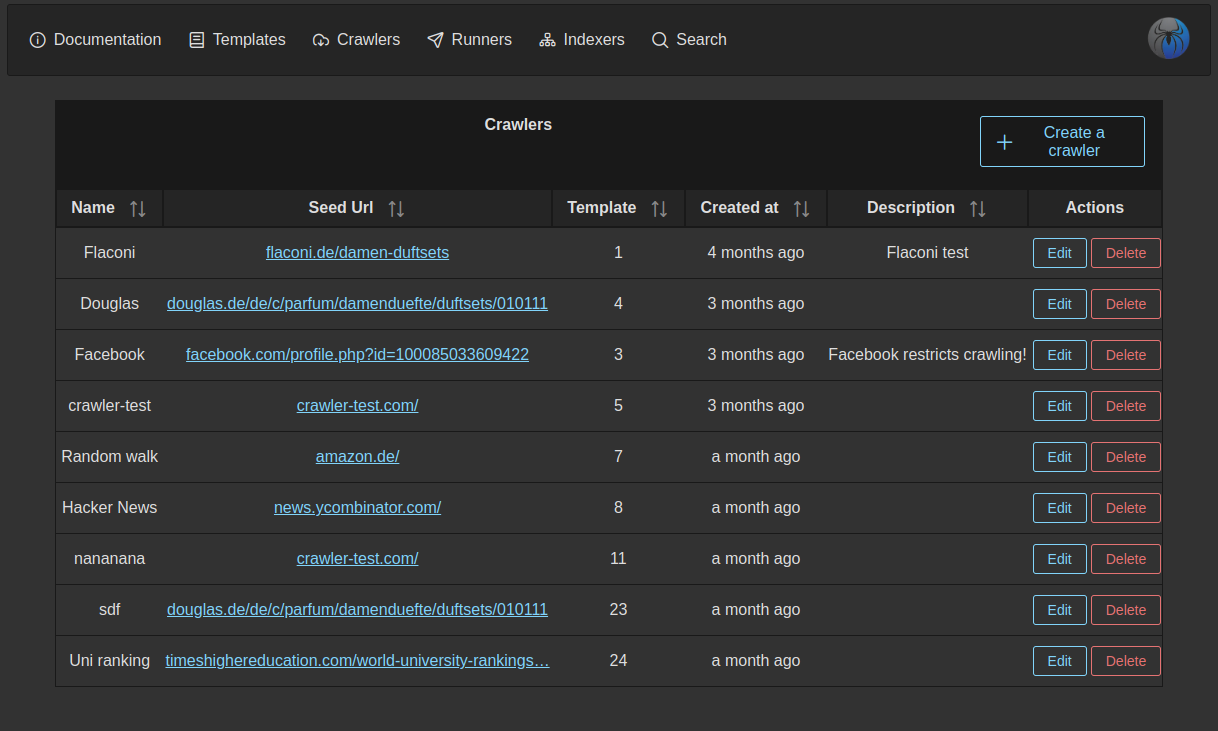Viewport: 1218px width, 731px height.
Task: Sort table by Created at arrows
Action: [x=802, y=209]
